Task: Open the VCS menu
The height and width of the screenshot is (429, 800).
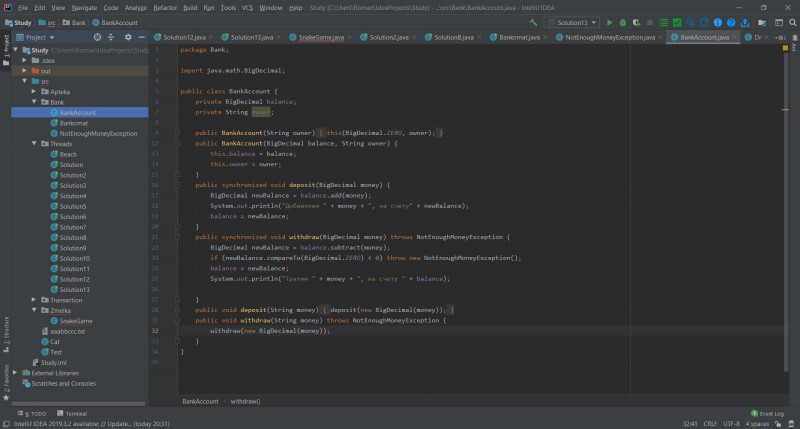Action: click(x=247, y=8)
